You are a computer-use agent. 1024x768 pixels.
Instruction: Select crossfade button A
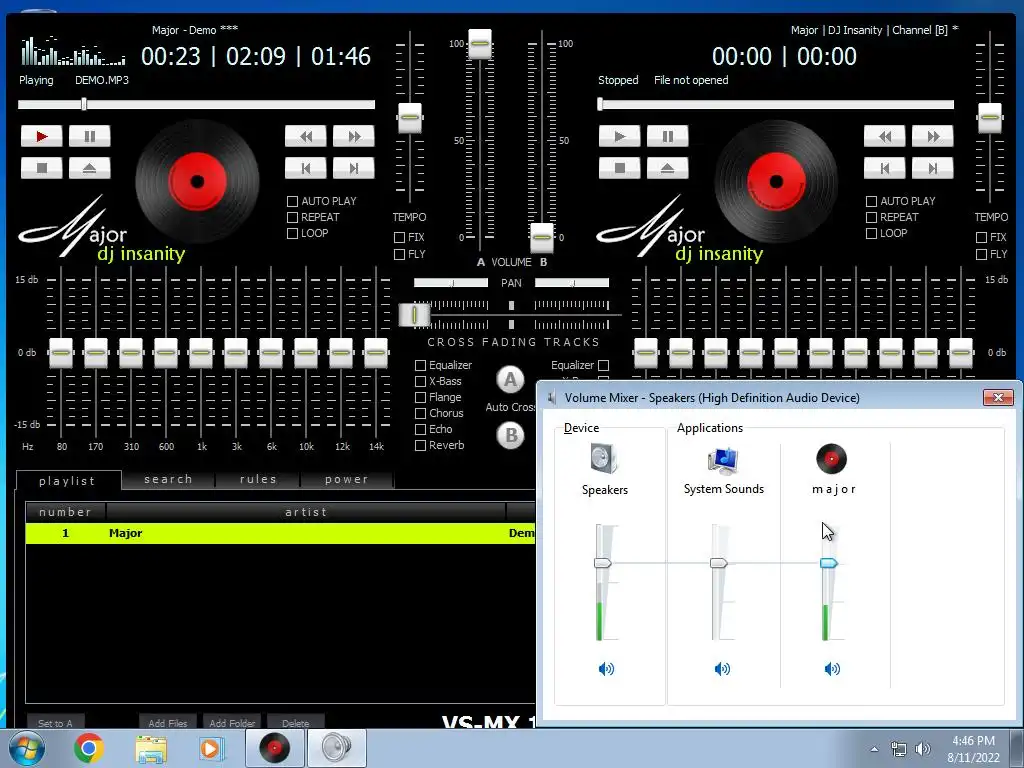click(511, 380)
